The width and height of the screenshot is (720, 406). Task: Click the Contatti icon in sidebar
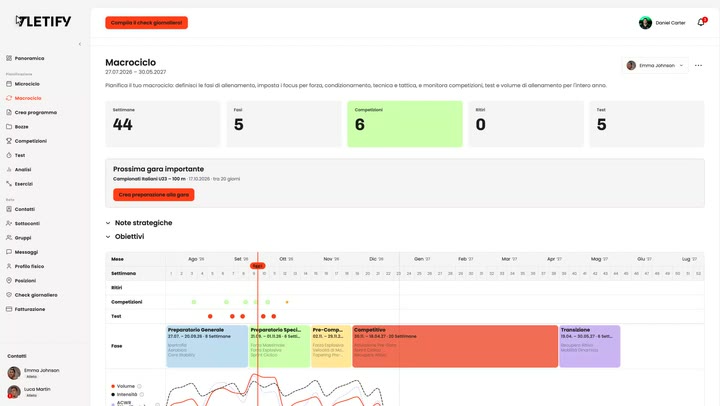pyautogui.click(x=9, y=209)
